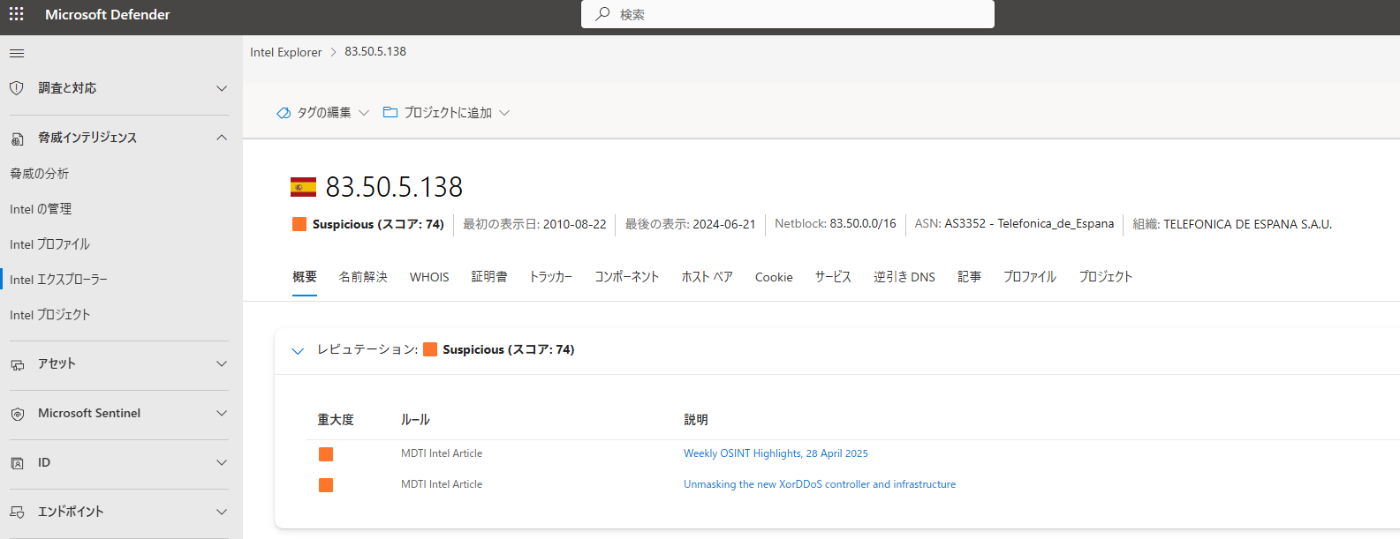Click the ルール column header
Screen dimensions: 1400x539
(415, 420)
